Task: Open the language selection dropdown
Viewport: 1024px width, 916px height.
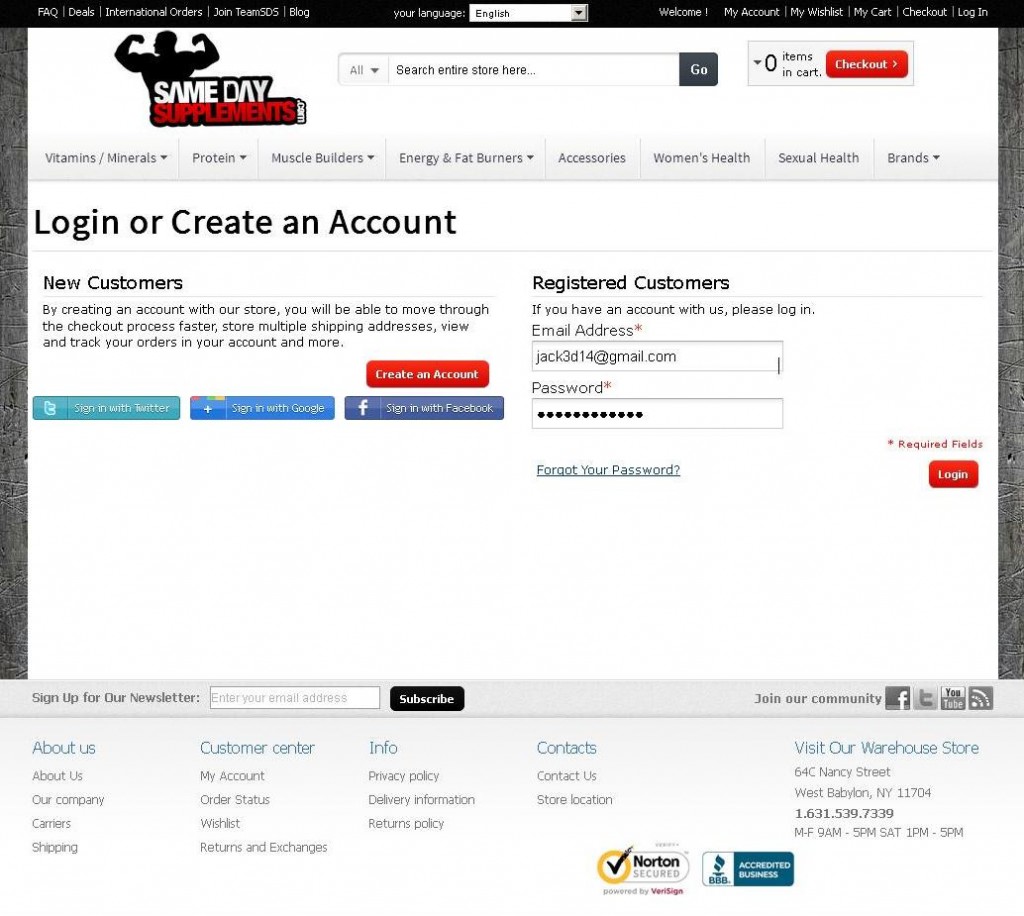Action: coord(529,13)
